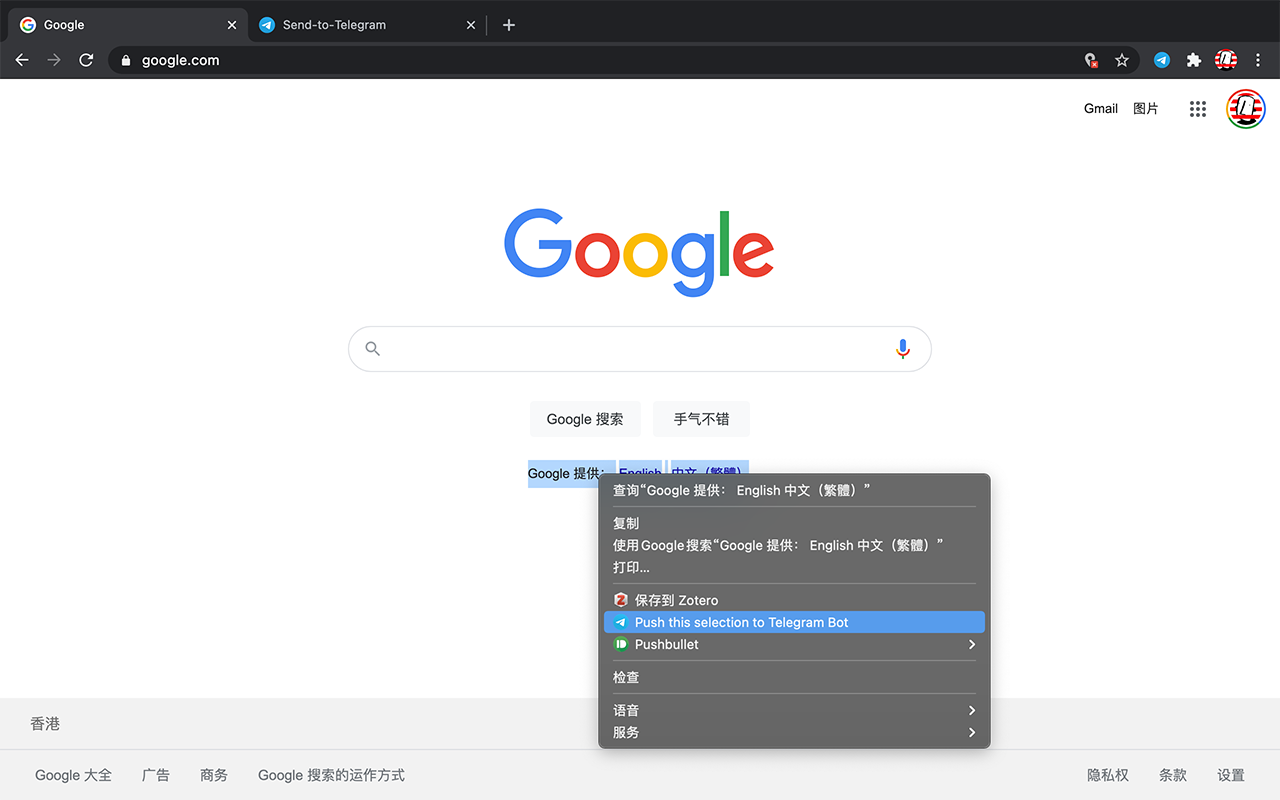Click the blocked-cookies icon in address bar
The height and width of the screenshot is (800, 1280).
point(1090,60)
